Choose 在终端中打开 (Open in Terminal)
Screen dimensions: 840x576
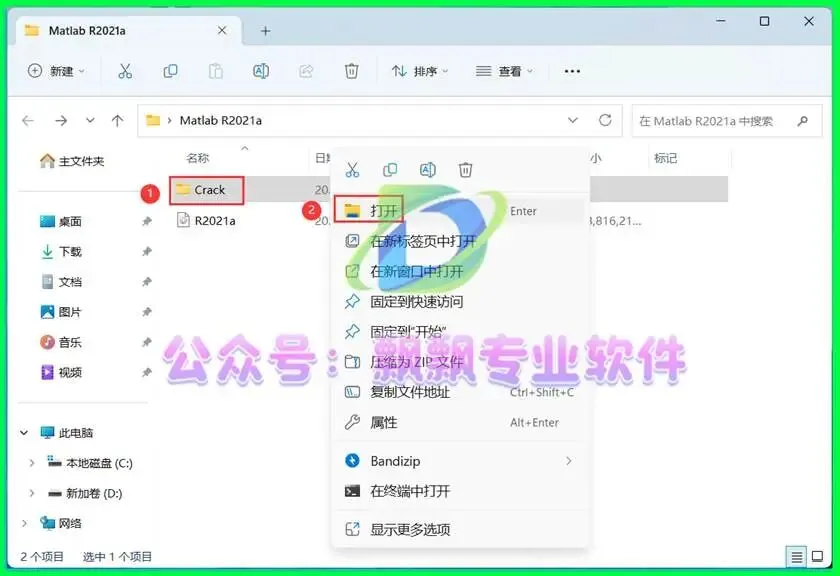point(460,491)
